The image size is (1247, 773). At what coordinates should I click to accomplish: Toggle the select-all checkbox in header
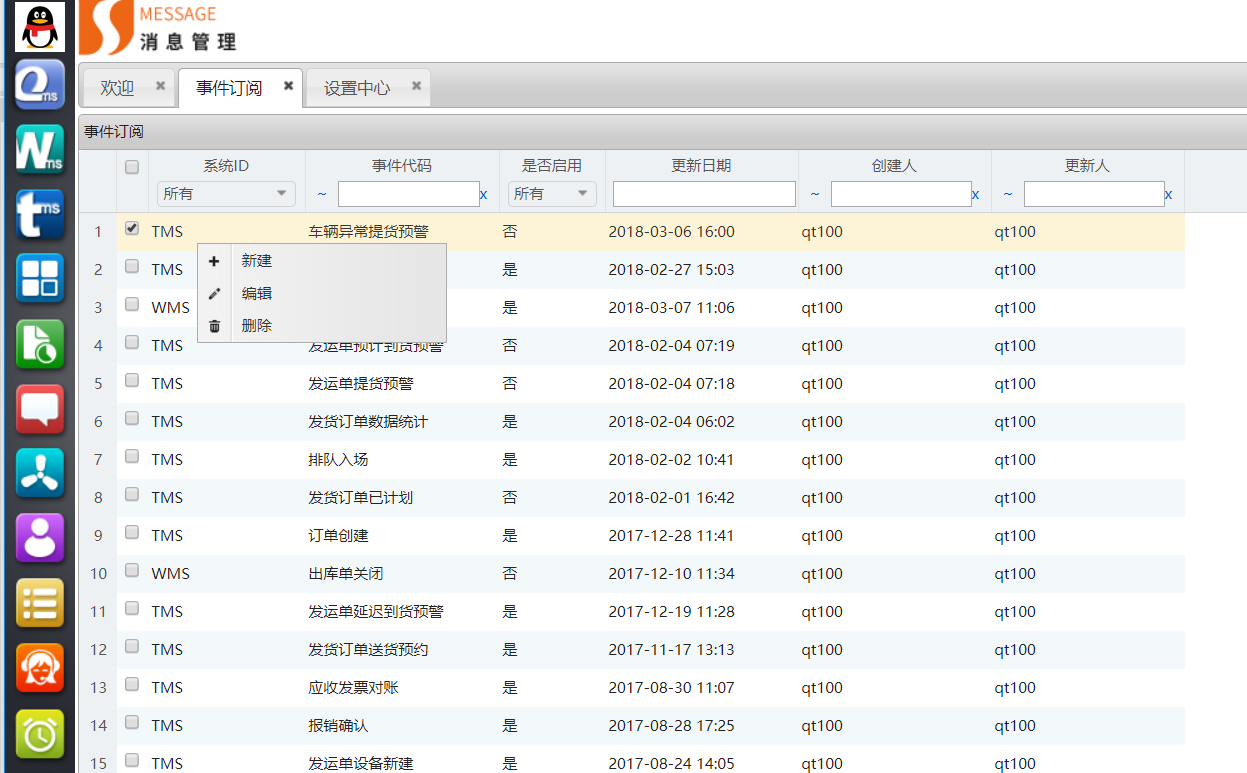pyautogui.click(x=131, y=167)
